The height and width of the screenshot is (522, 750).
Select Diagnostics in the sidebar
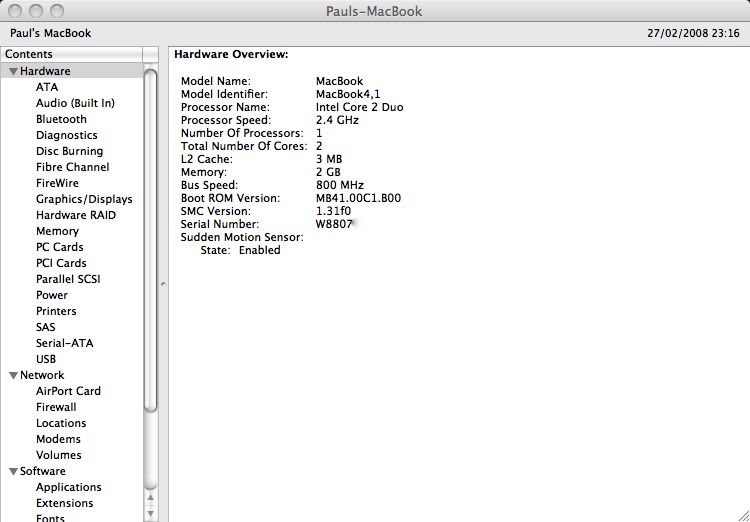point(66,135)
